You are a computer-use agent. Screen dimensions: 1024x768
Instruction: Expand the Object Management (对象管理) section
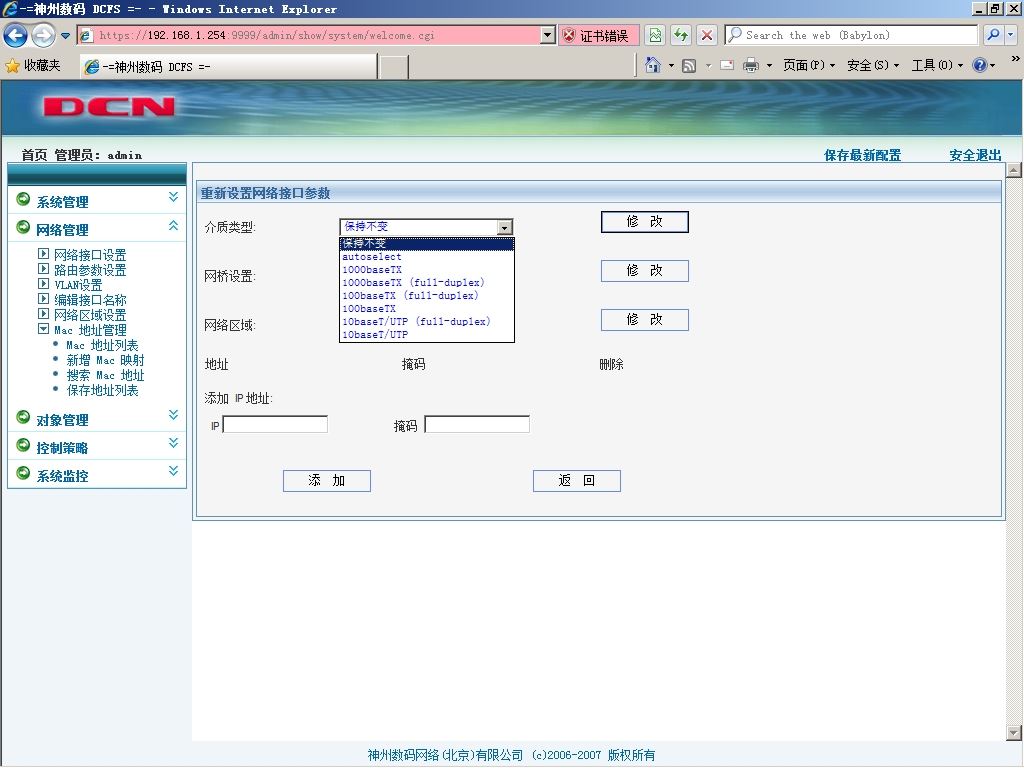tap(173, 415)
